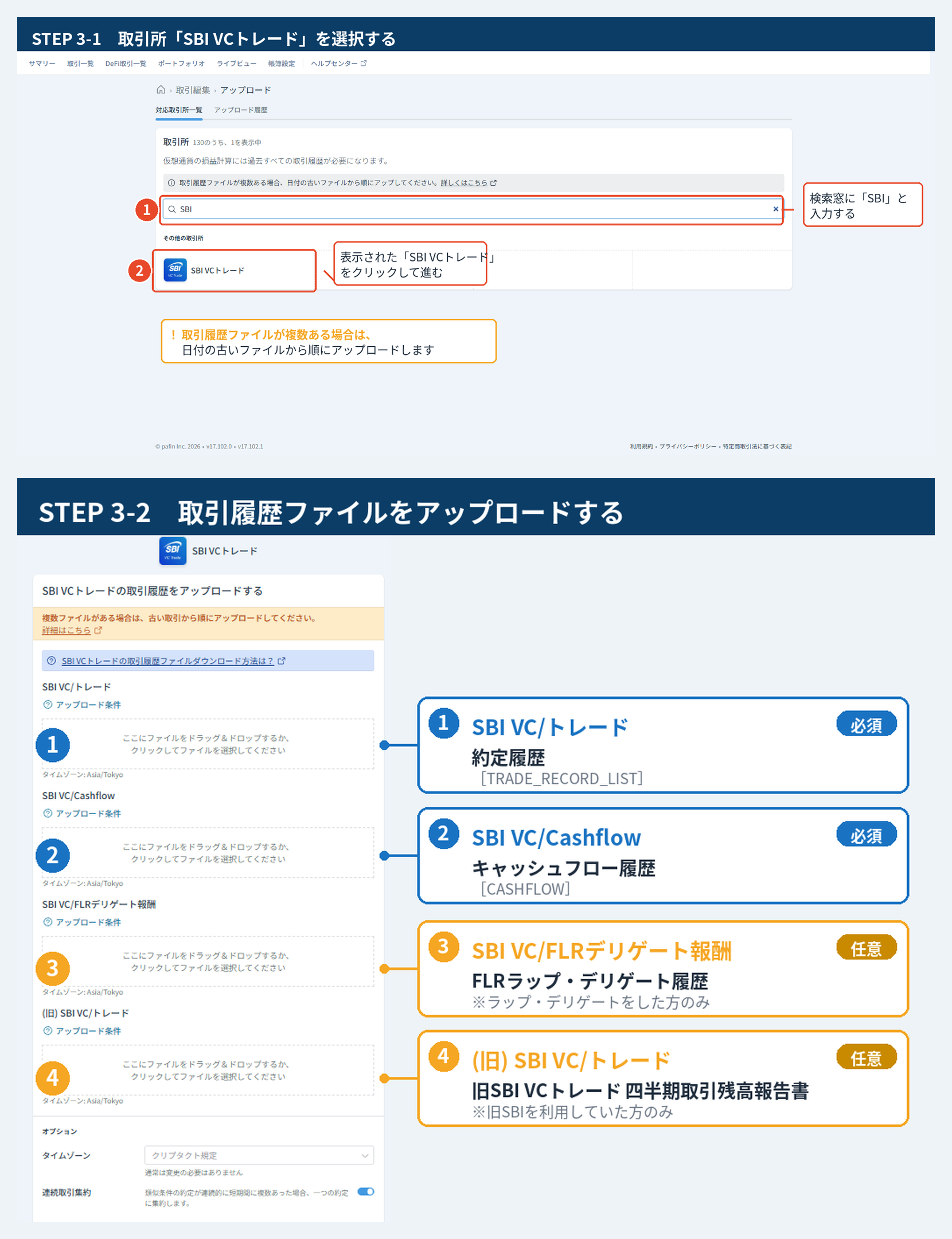Toggle the 連続取引集約 switch
Viewport: 952px width, 1239px height.
tap(366, 1191)
